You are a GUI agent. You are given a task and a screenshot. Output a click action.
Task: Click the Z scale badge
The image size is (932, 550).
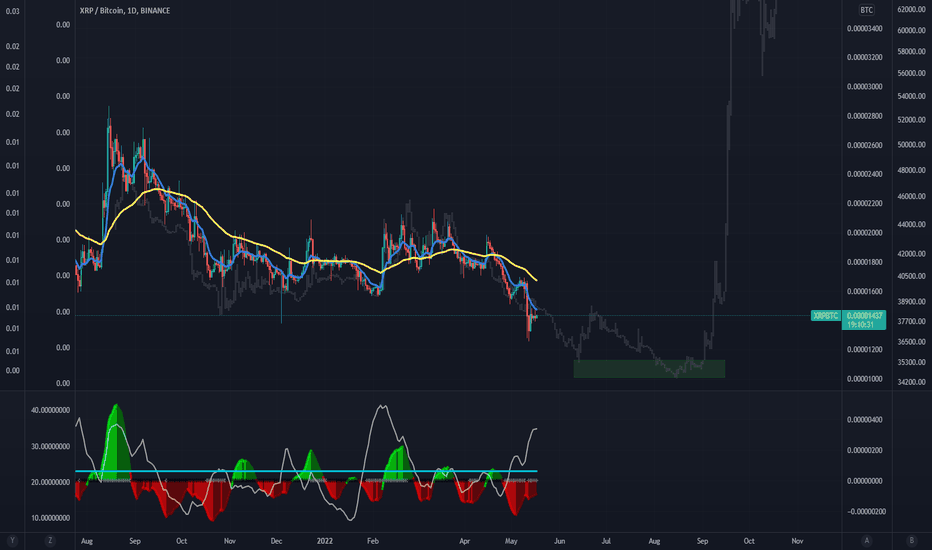click(x=50, y=540)
